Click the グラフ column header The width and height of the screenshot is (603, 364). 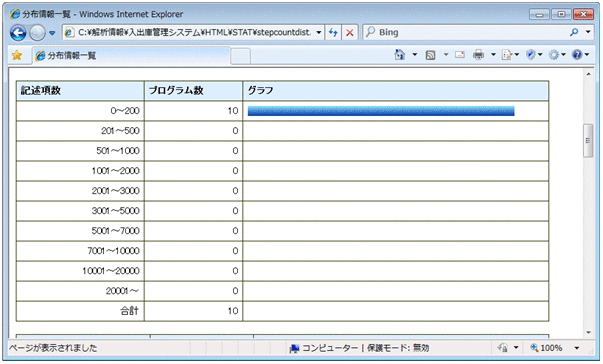tap(396, 91)
